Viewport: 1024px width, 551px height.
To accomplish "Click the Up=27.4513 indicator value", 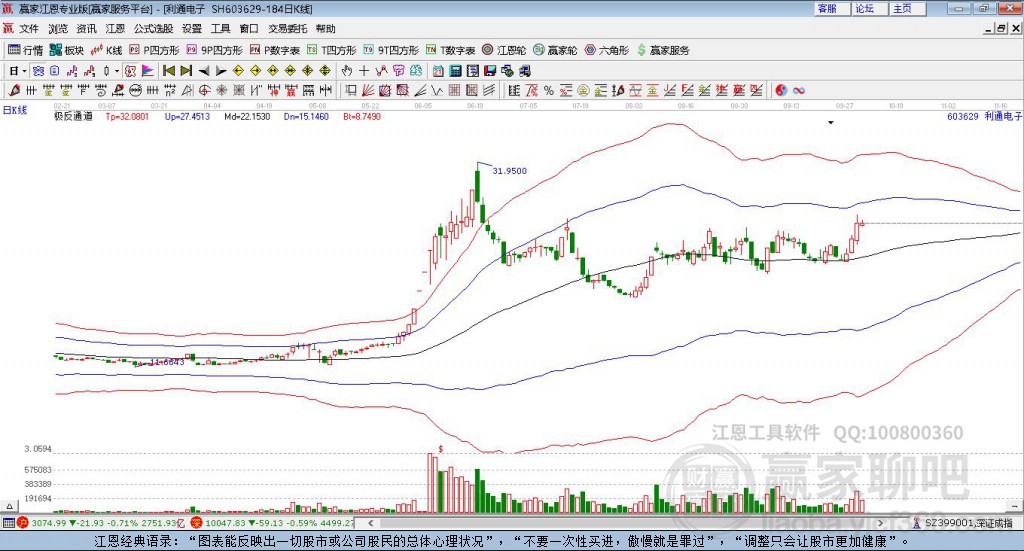I will pyautogui.click(x=187, y=116).
